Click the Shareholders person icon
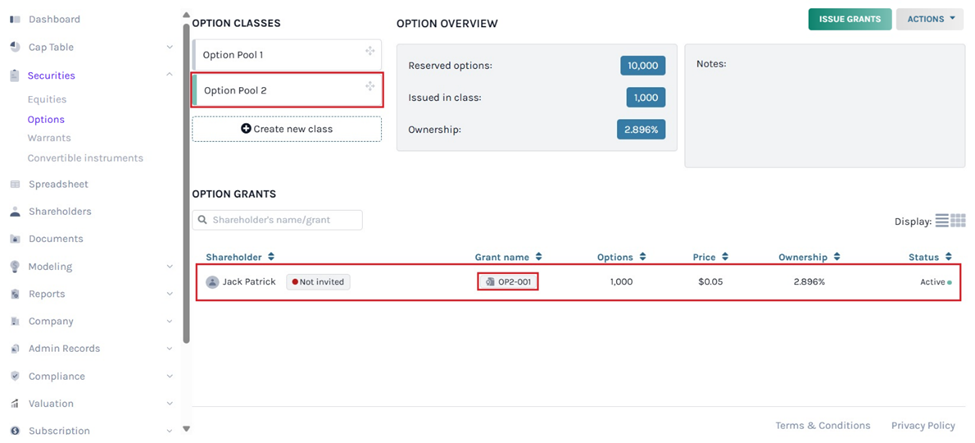The width and height of the screenshot is (975, 443). click(15, 212)
